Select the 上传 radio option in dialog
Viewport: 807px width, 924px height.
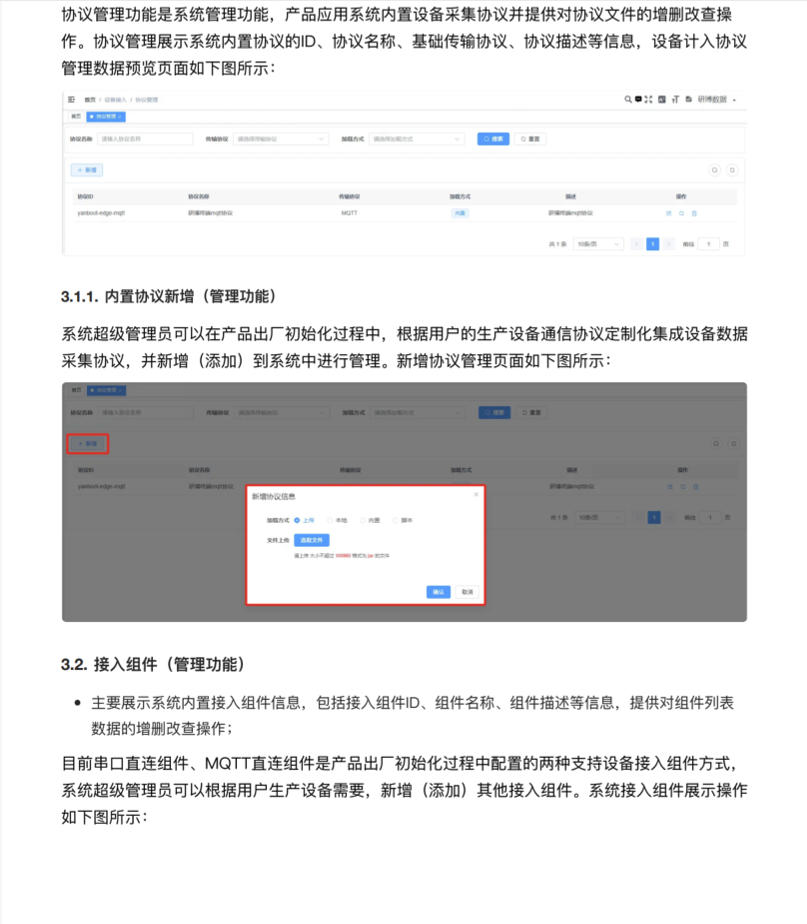click(304, 520)
